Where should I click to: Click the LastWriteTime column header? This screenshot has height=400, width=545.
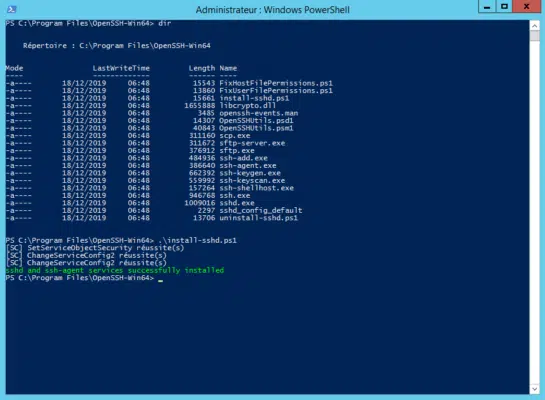coord(121,68)
